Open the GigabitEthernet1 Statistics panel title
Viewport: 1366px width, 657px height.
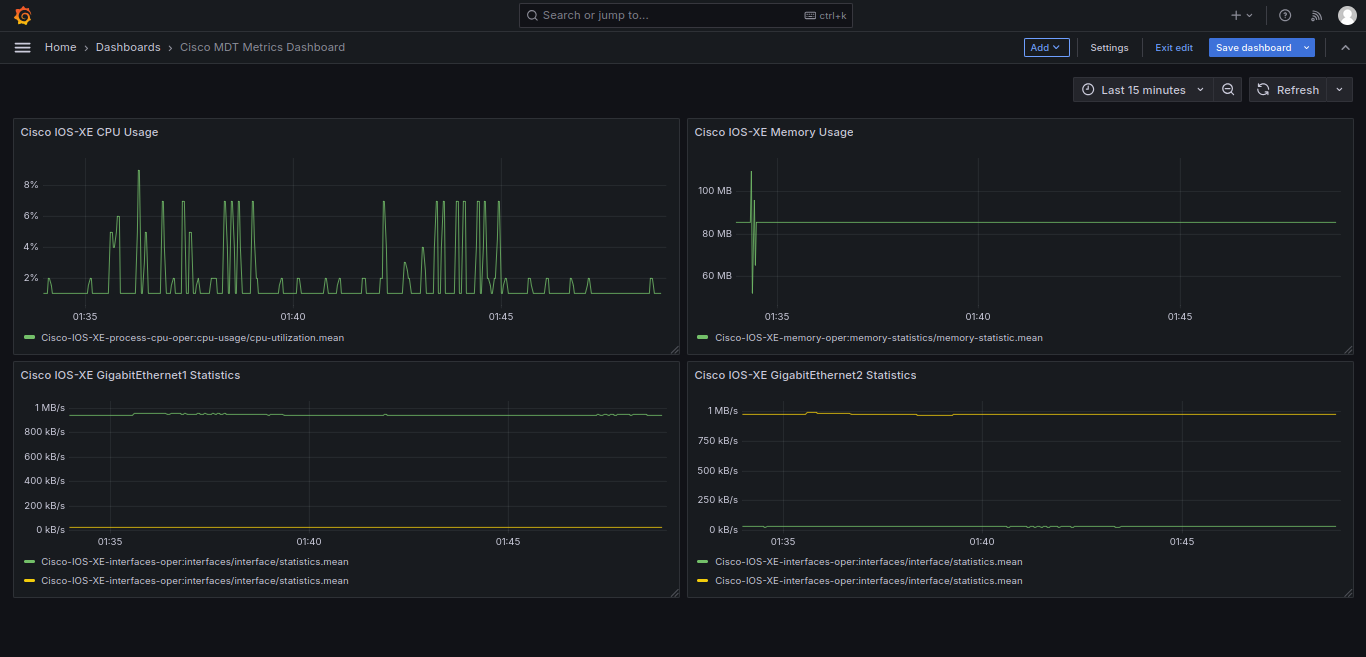130,375
